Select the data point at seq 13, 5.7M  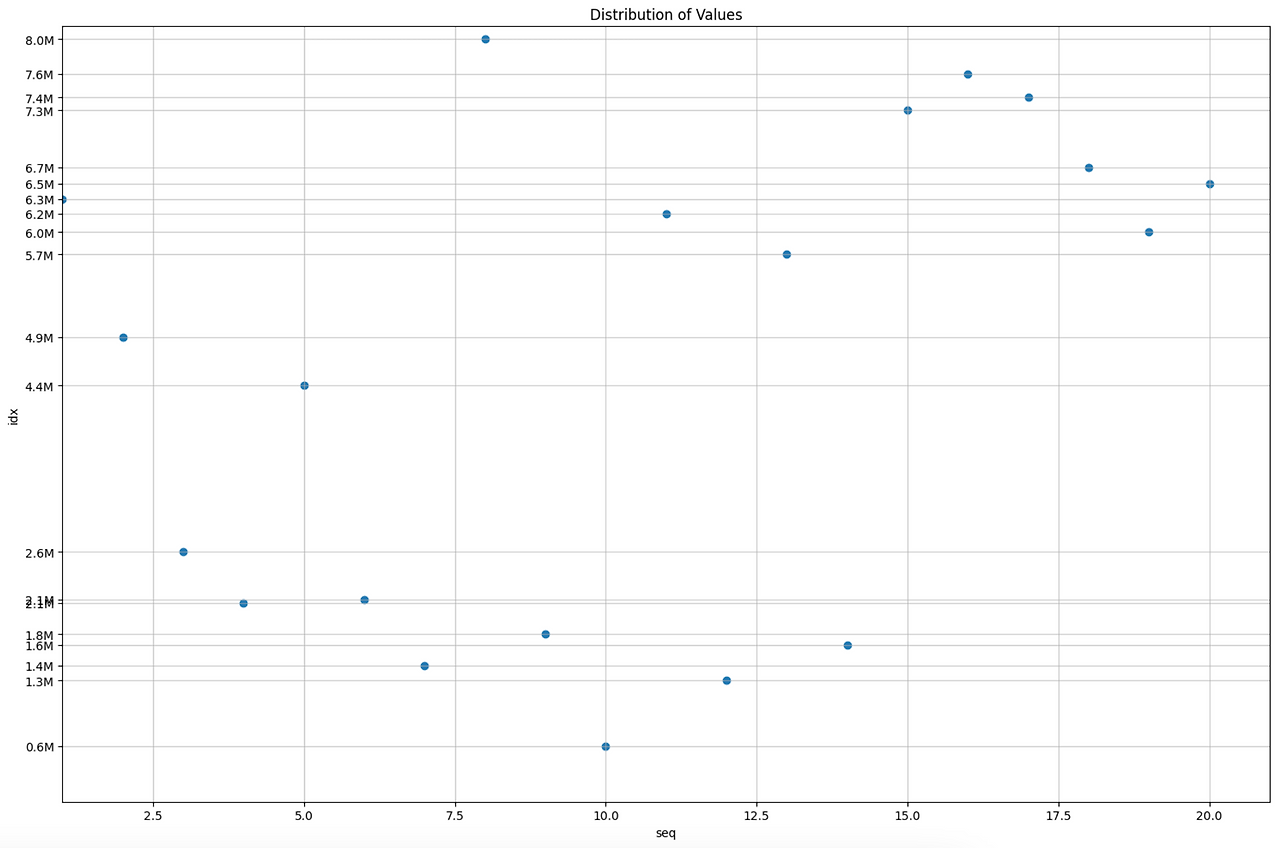click(787, 255)
